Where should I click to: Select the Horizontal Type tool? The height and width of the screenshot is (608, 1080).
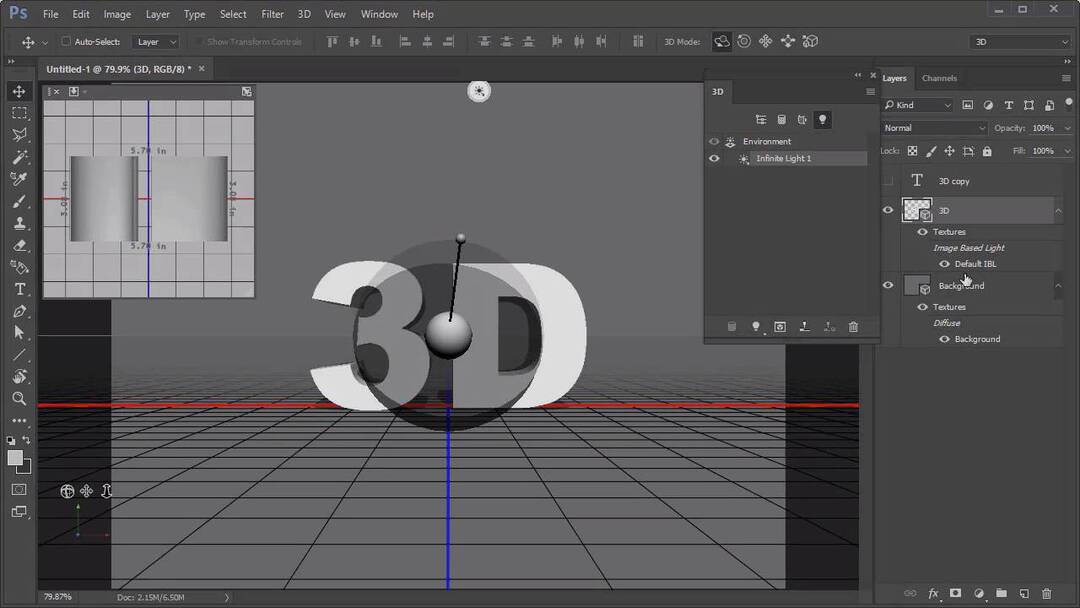point(19,289)
